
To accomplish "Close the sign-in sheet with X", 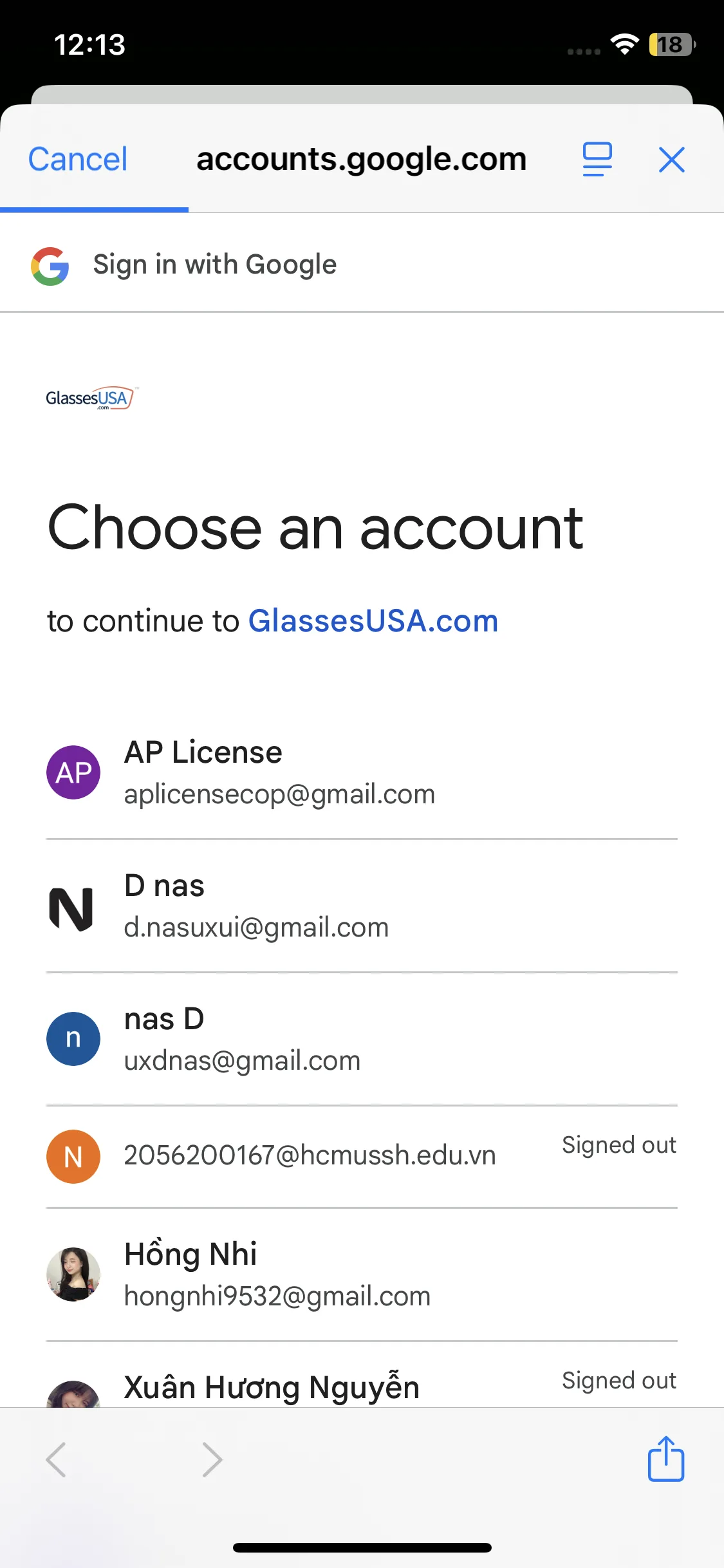I will pyautogui.click(x=671, y=159).
